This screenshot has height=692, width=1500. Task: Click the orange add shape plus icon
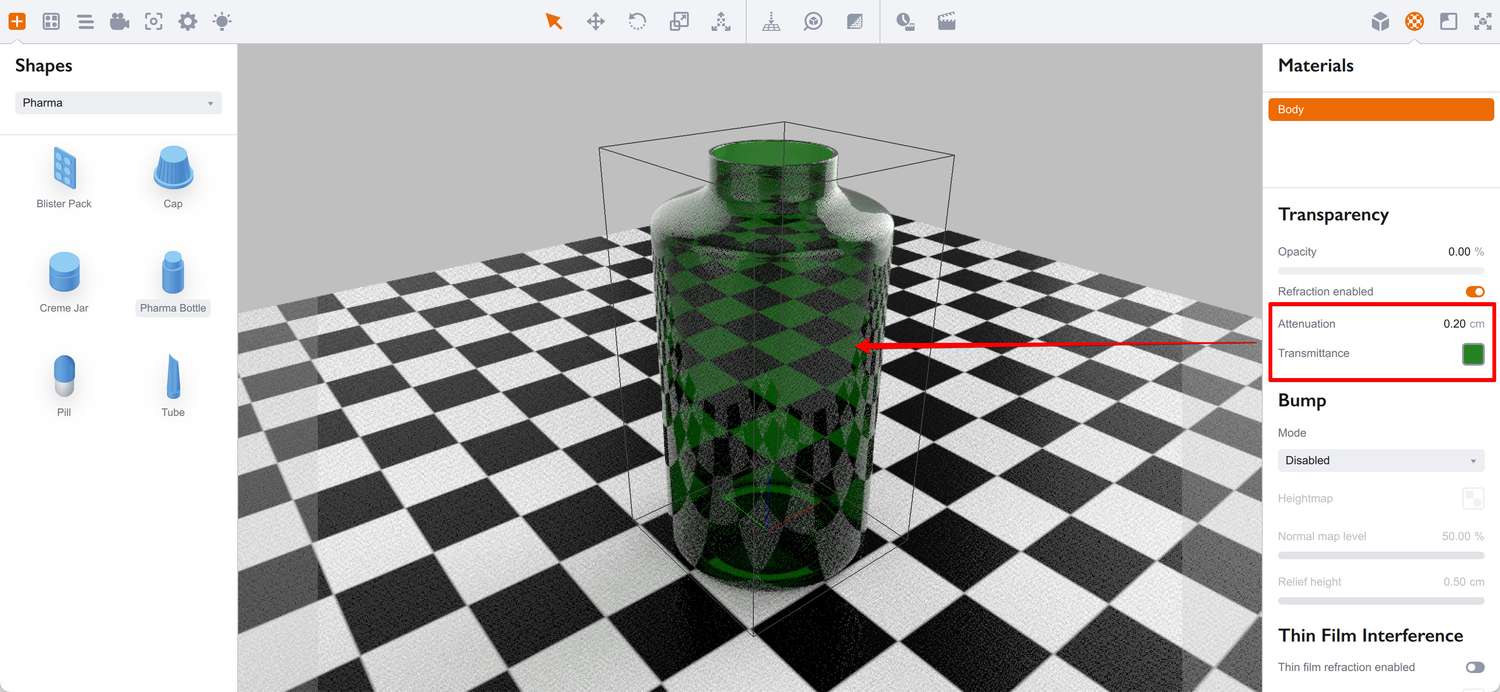(17, 21)
